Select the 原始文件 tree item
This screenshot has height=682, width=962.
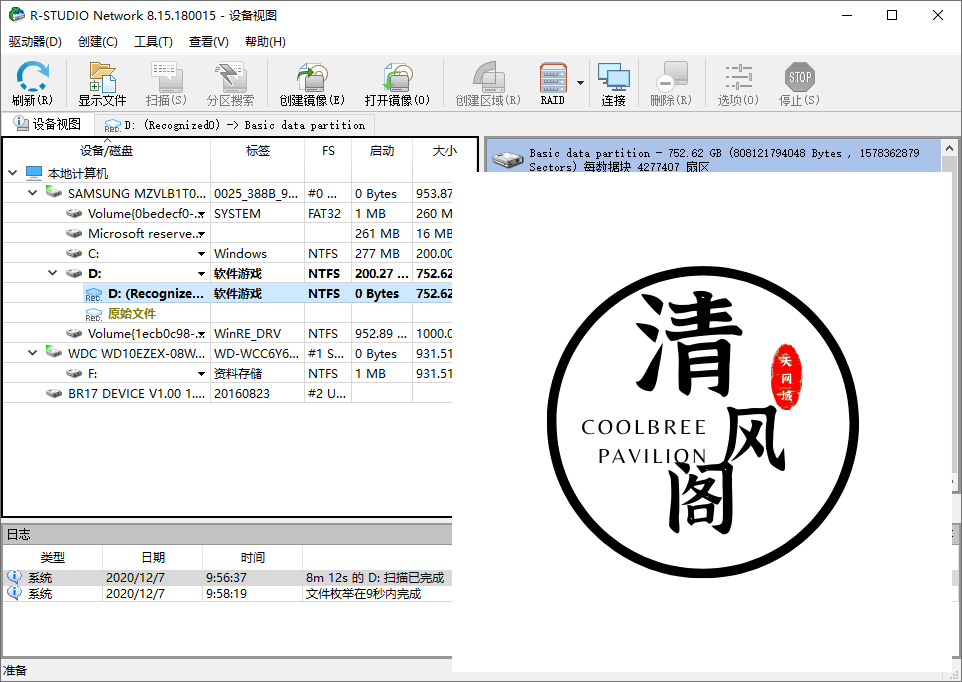tap(131, 313)
